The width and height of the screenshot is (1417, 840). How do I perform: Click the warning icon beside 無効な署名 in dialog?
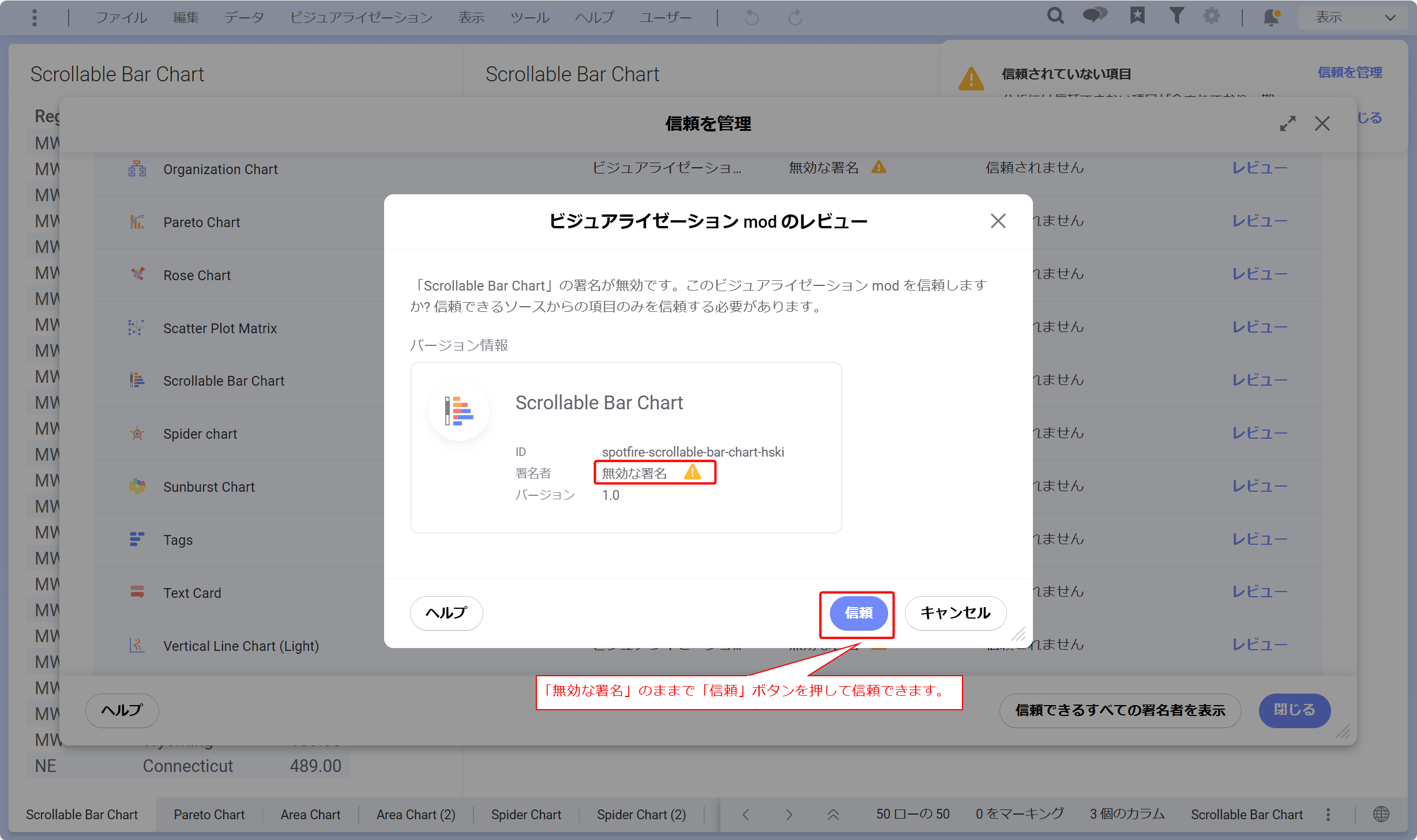(x=692, y=473)
